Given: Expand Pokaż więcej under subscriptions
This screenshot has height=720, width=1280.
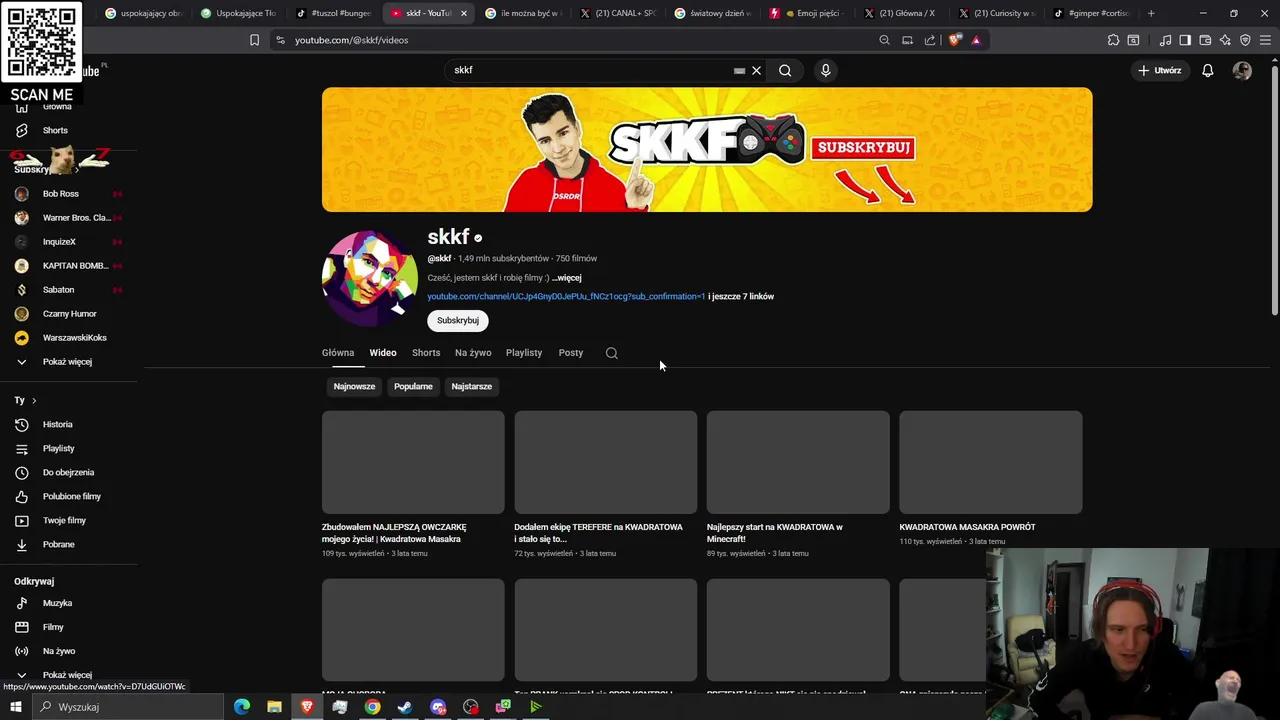Looking at the screenshot, I should (x=67, y=362).
